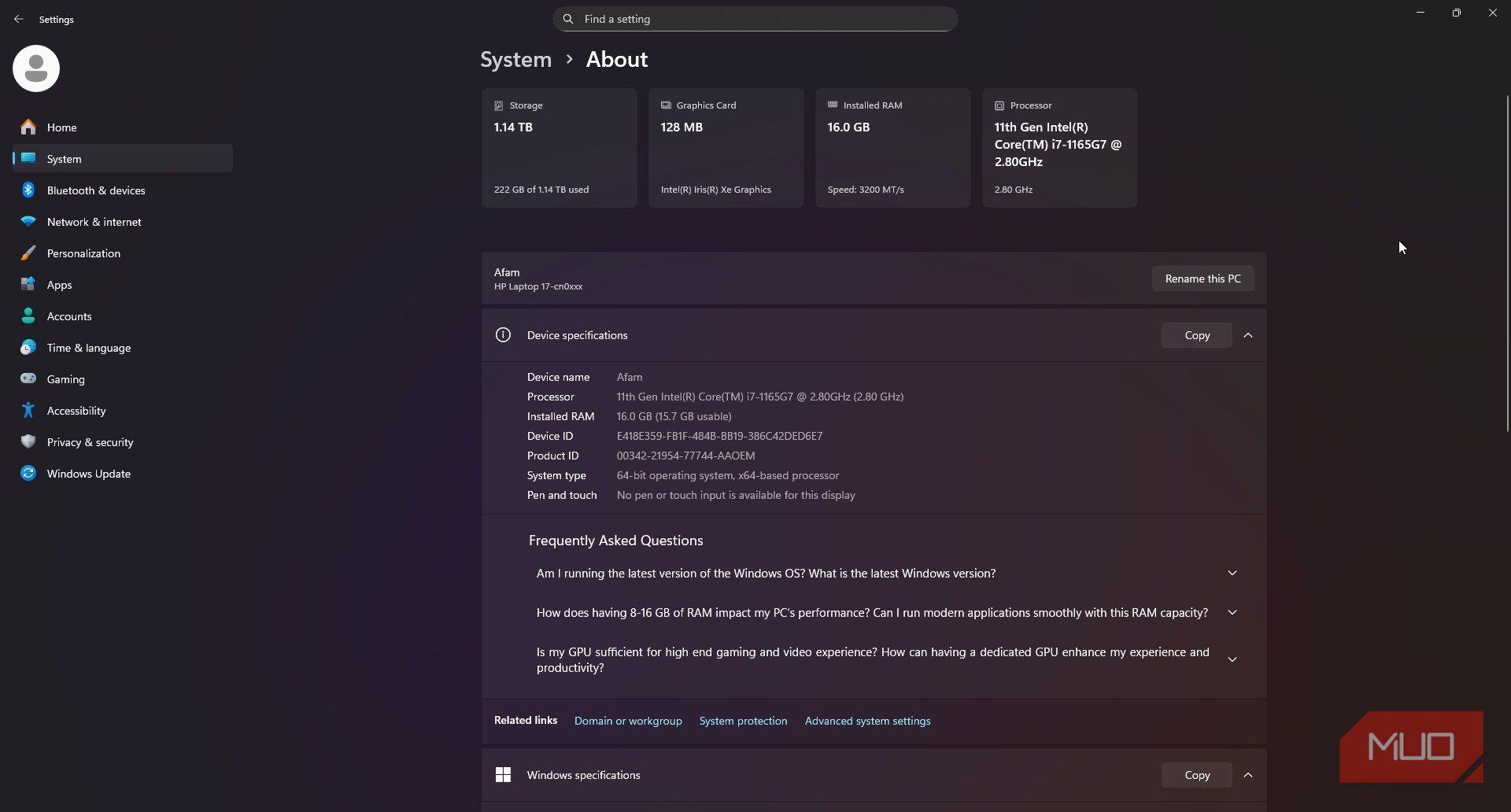Viewport: 1511px width, 812px height.
Task: Click the Graphics Card icon
Action: pyautogui.click(x=666, y=105)
